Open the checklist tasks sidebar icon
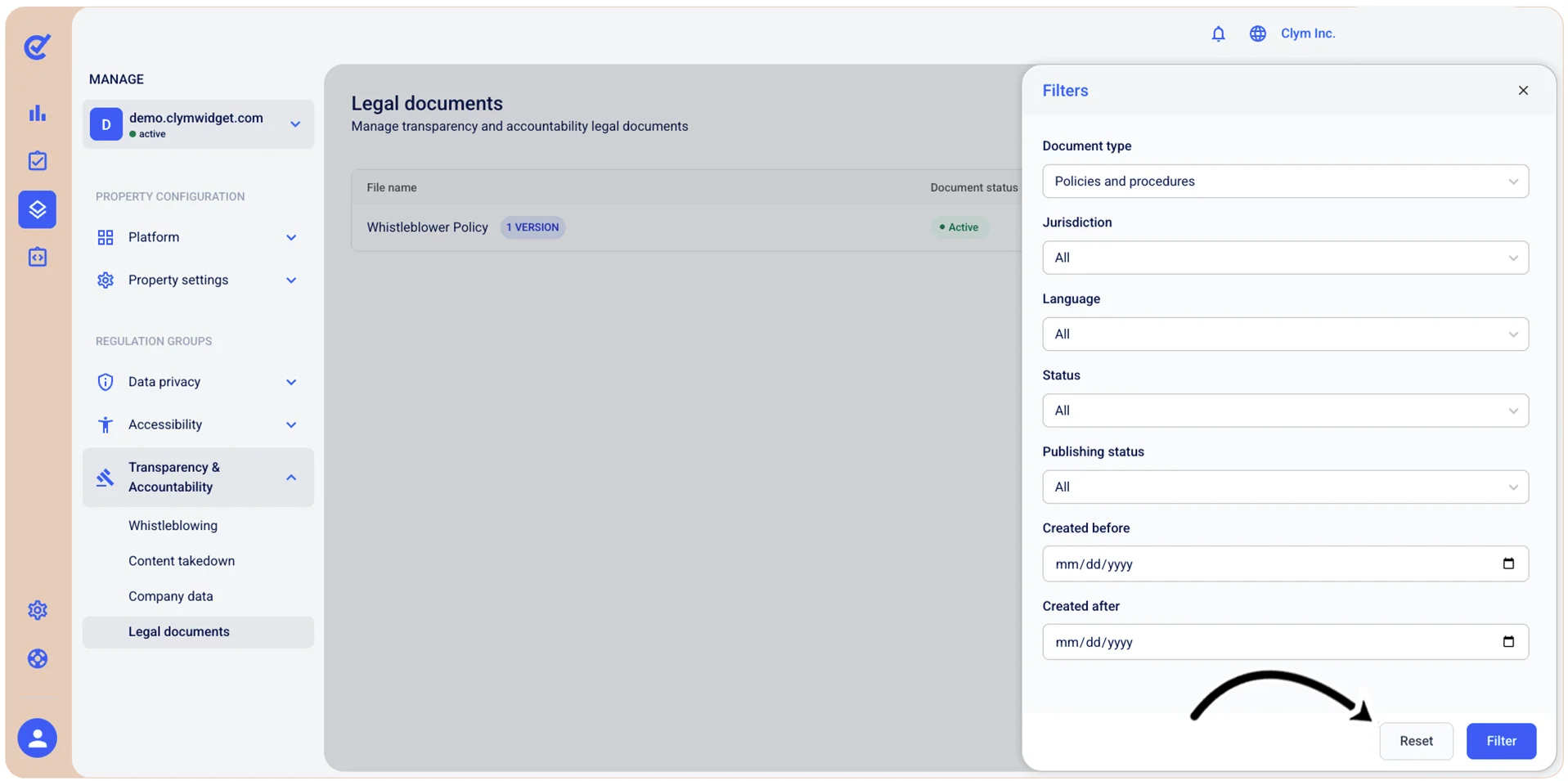The width and height of the screenshot is (1568, 781). point(37,160)
